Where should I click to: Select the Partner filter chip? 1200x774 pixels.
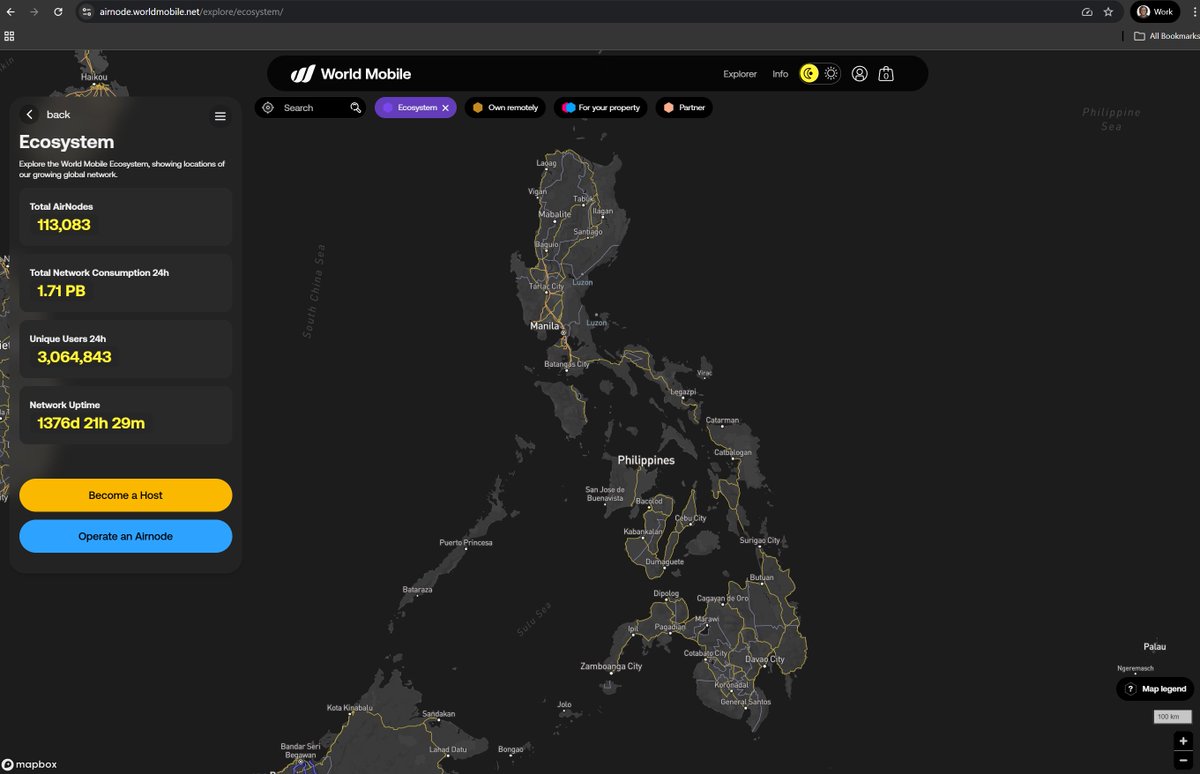(x=684, y=107)
